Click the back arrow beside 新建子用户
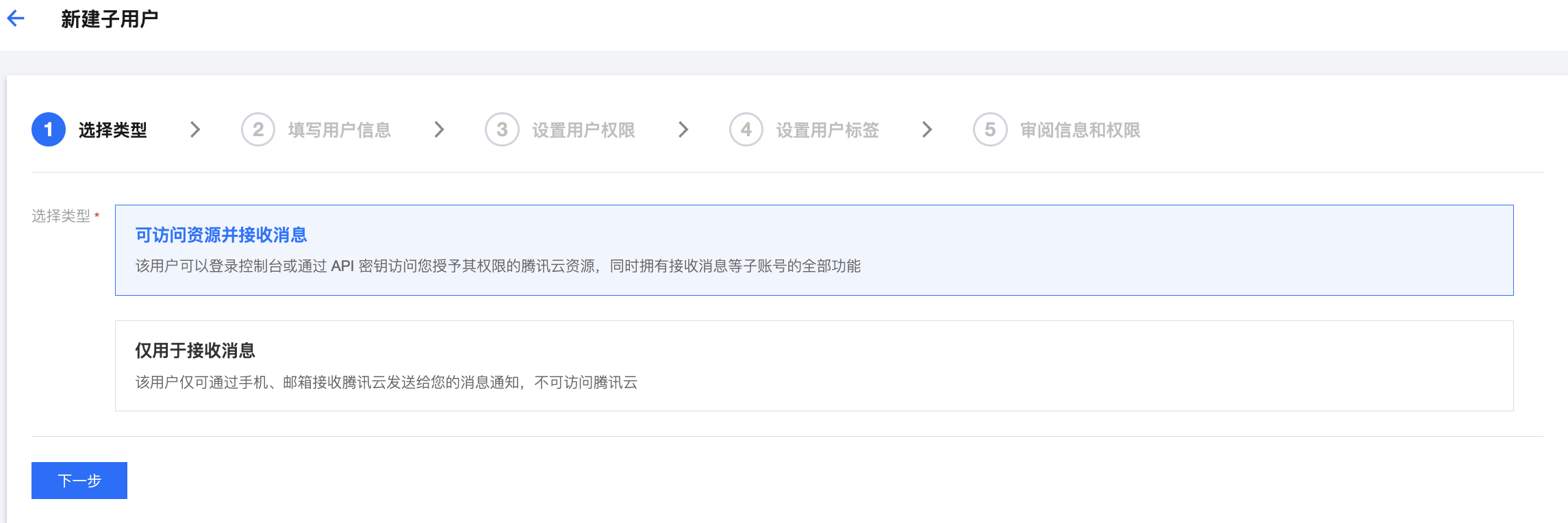Viewport: 1568px width, 523px height. [x=16, y=19]
